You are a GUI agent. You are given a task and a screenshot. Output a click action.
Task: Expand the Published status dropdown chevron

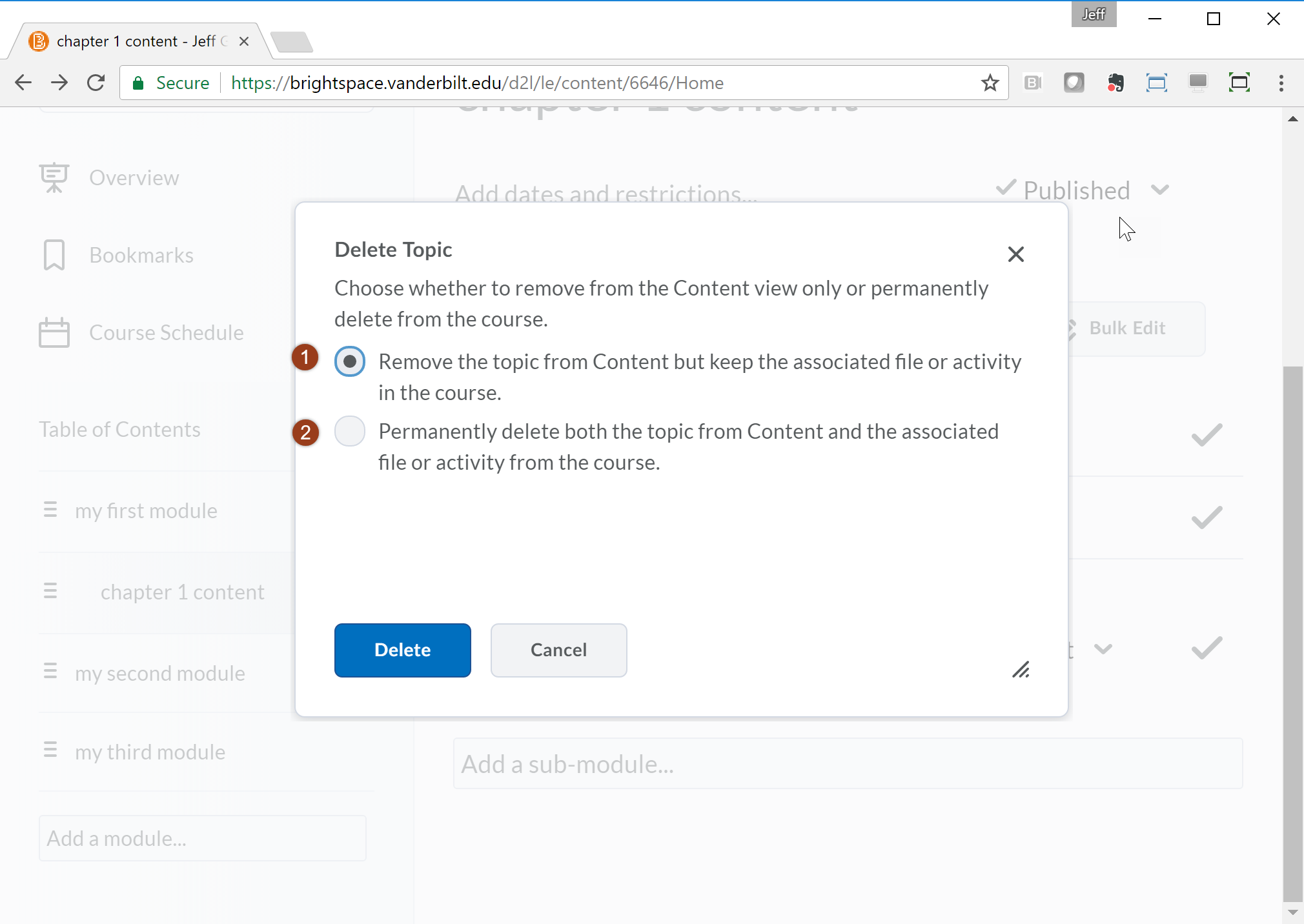pyautogui.click(x=1160, y=190)
